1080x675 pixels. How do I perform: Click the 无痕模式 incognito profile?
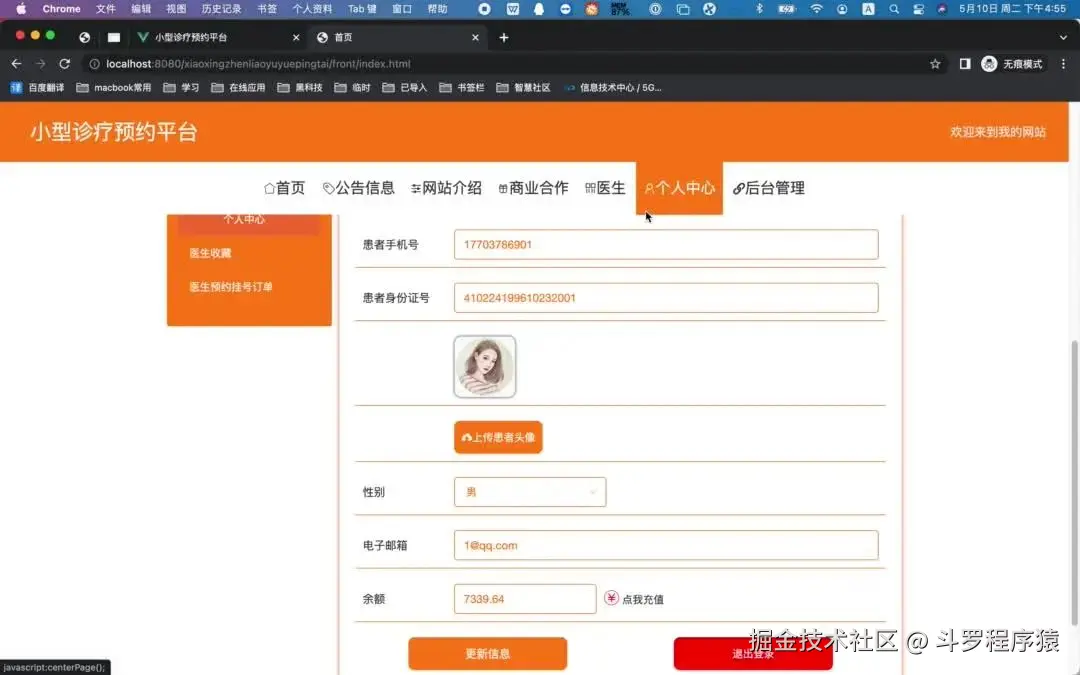[1012, 64]
